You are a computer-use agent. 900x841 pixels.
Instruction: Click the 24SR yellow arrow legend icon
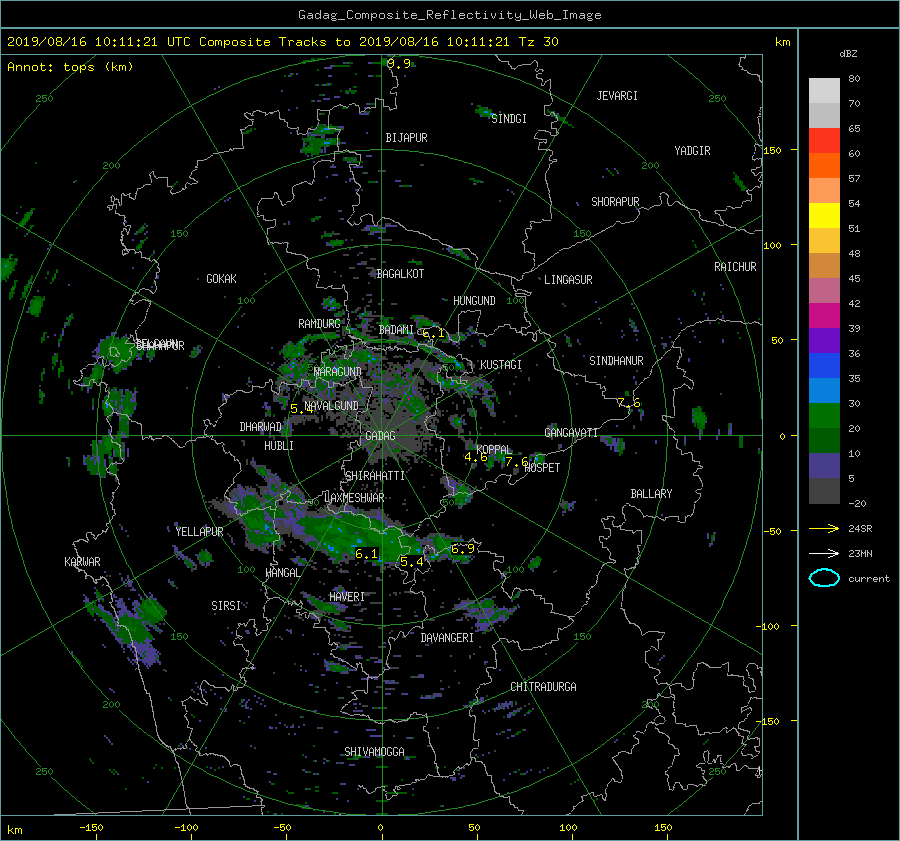(824, 528)
